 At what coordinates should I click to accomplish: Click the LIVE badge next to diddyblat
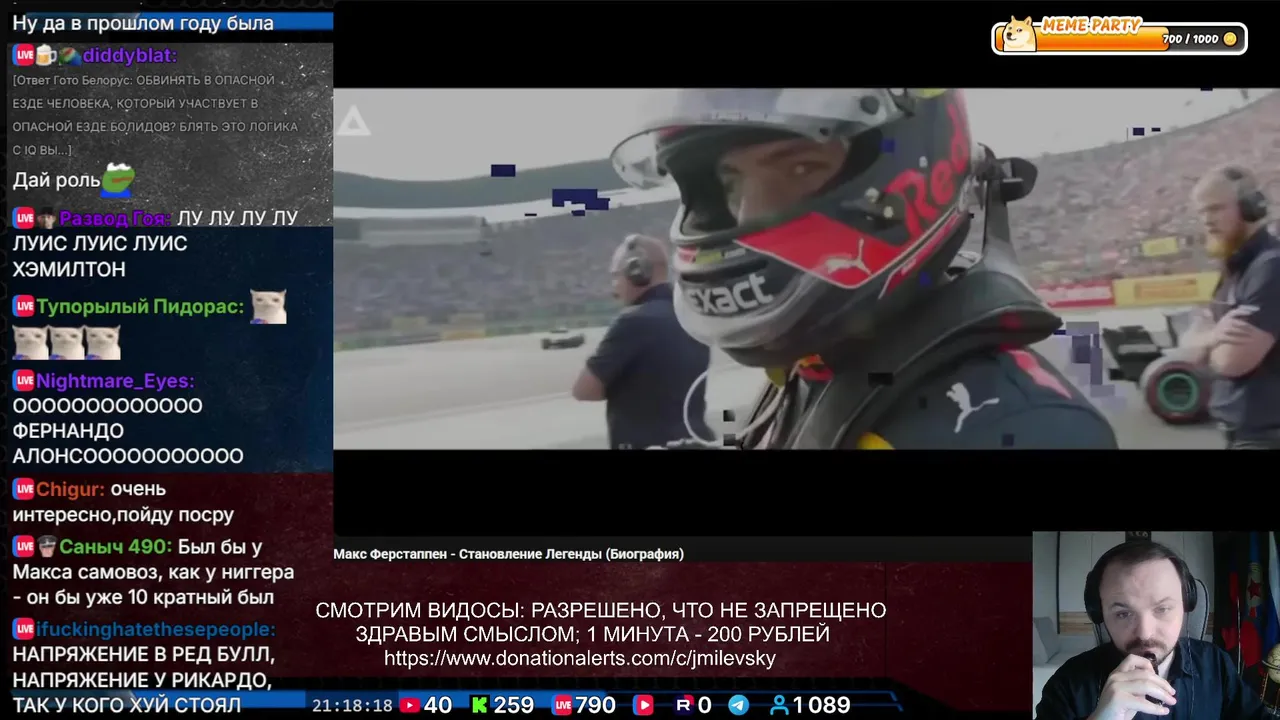[x=23, y=55]
